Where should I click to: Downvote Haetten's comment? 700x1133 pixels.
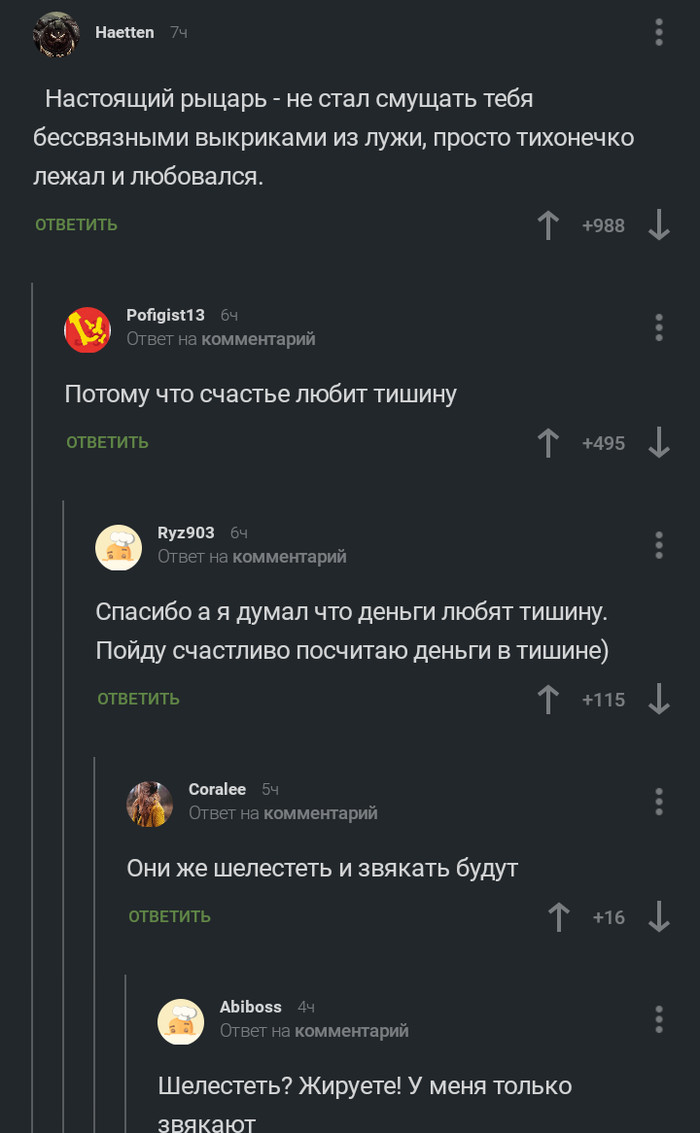coord(658,225)
